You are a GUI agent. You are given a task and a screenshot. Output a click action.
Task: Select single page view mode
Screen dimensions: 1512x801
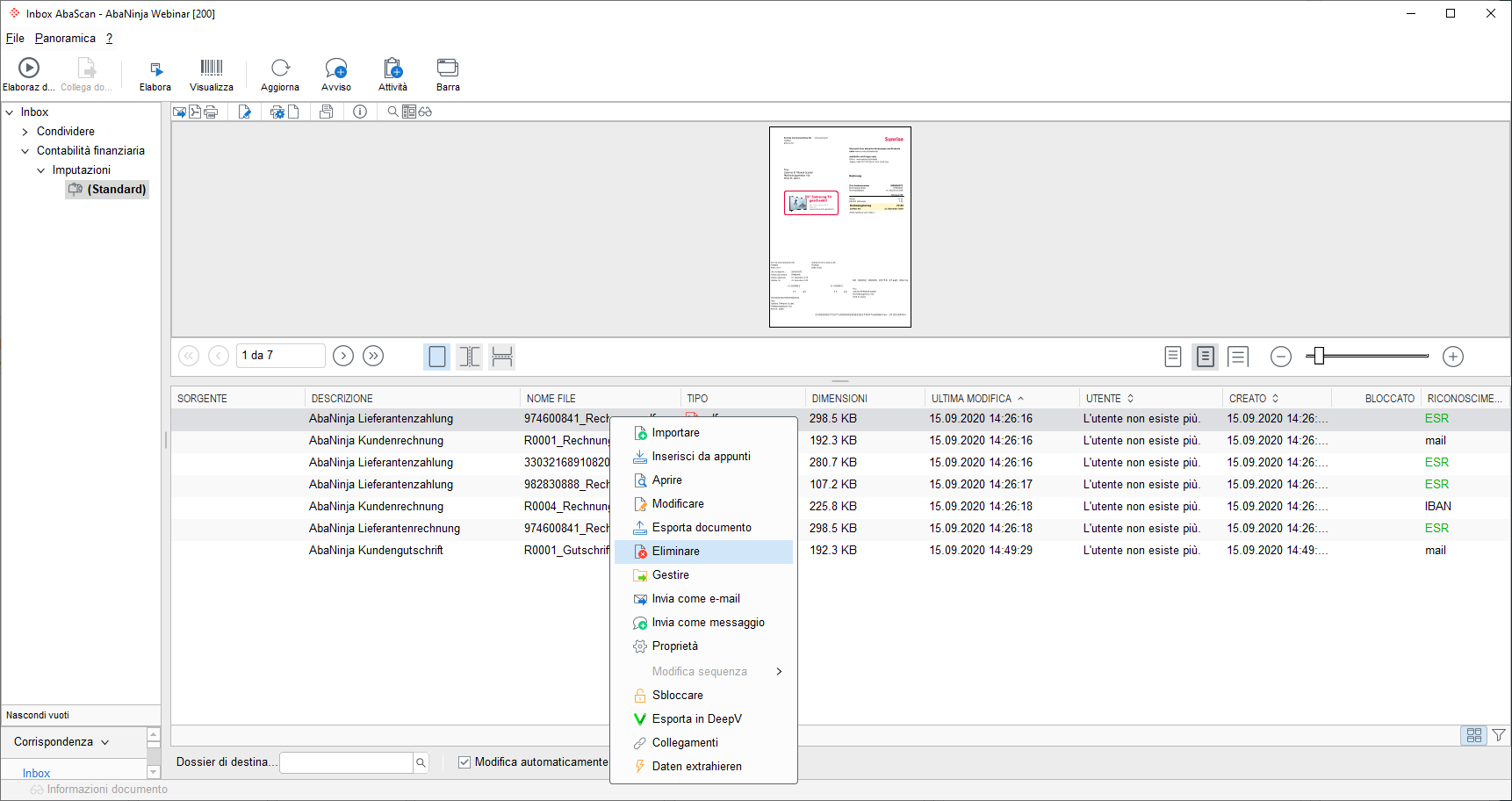click(437, 357)
